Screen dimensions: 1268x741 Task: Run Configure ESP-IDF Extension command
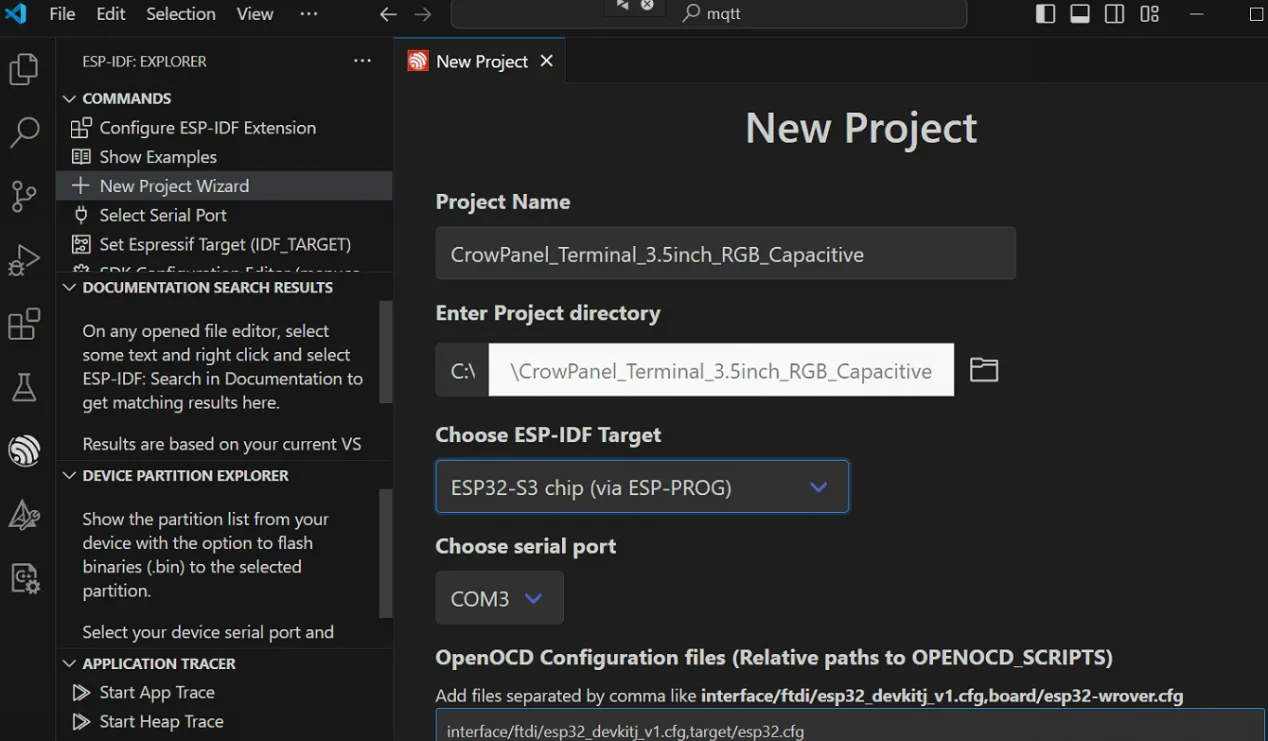207,127
